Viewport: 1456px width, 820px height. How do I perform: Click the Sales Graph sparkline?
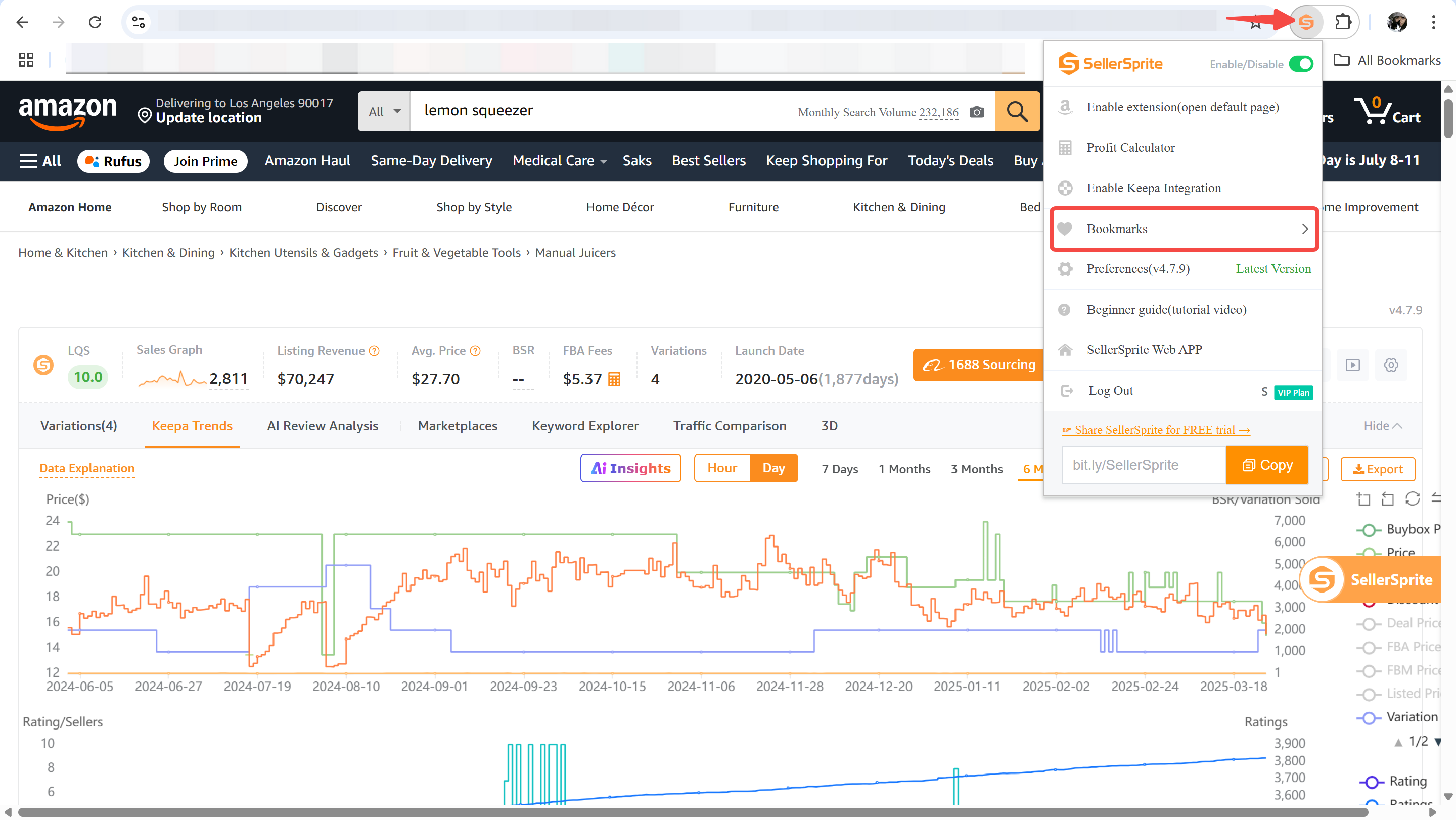click(172, 378)
